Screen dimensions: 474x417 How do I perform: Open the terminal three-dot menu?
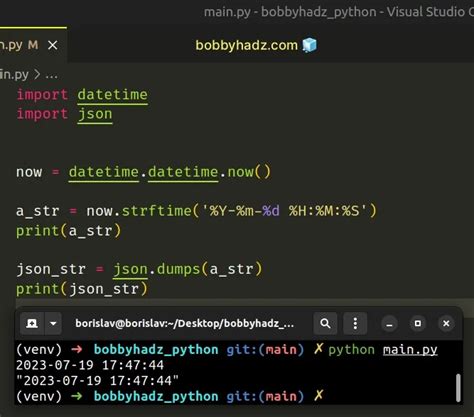pos(355,323)
